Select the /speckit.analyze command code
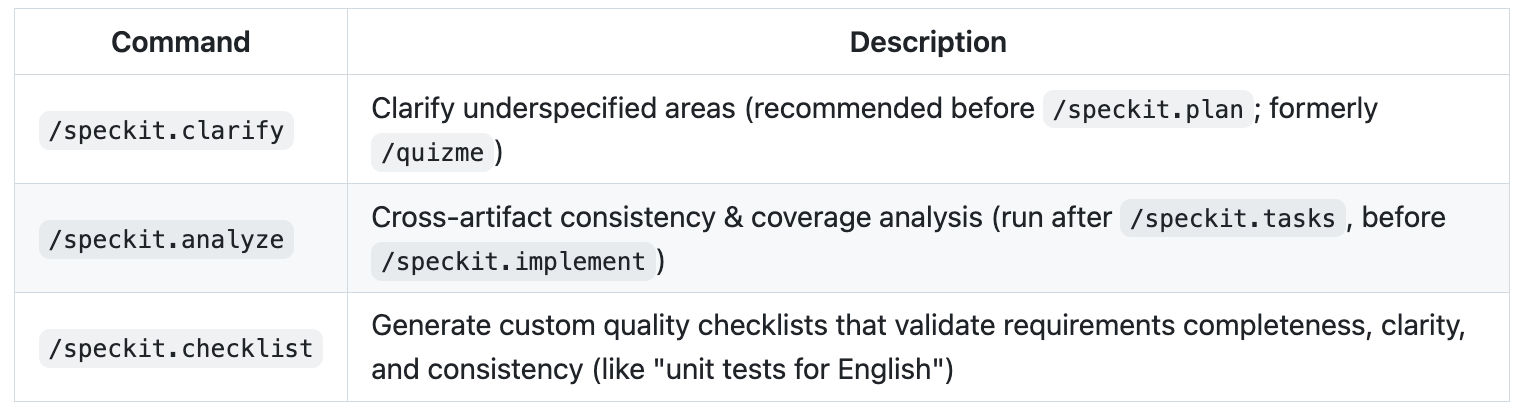 pos(166,240)
